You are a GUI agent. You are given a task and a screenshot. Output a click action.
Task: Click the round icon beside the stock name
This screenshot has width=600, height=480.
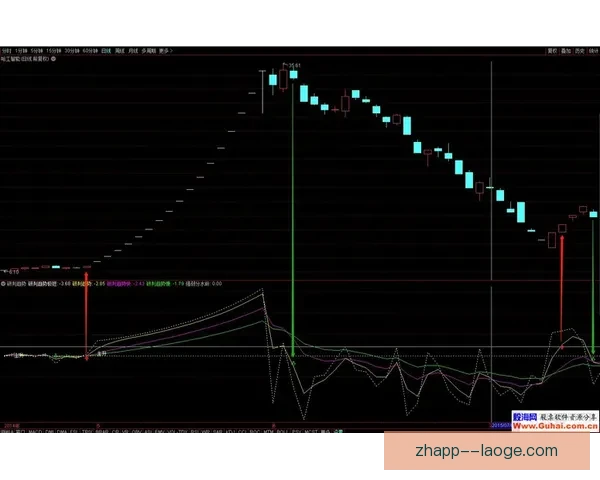[x=54, y=59]
